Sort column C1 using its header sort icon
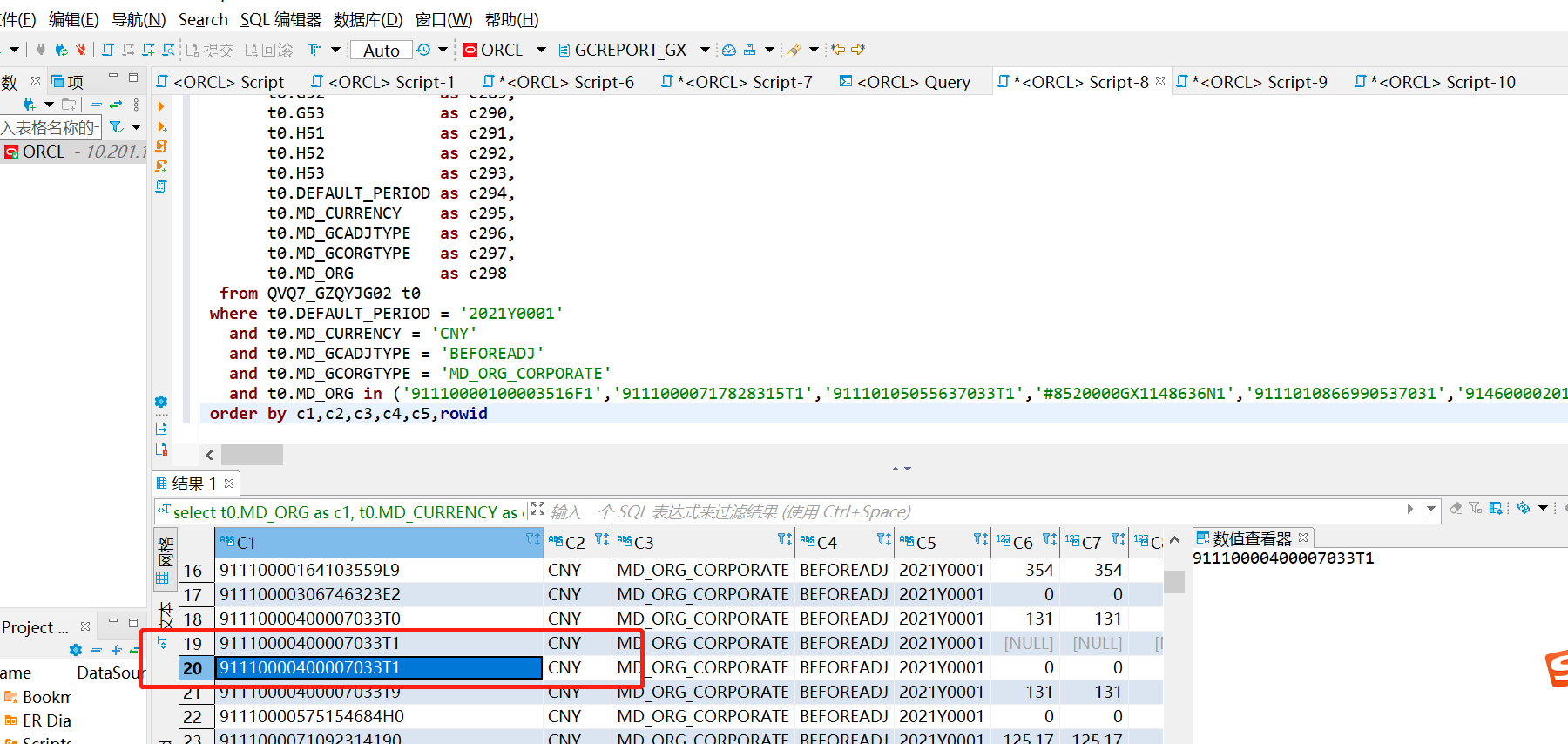Screen dimensions: 1568x744 click(532, 540)
